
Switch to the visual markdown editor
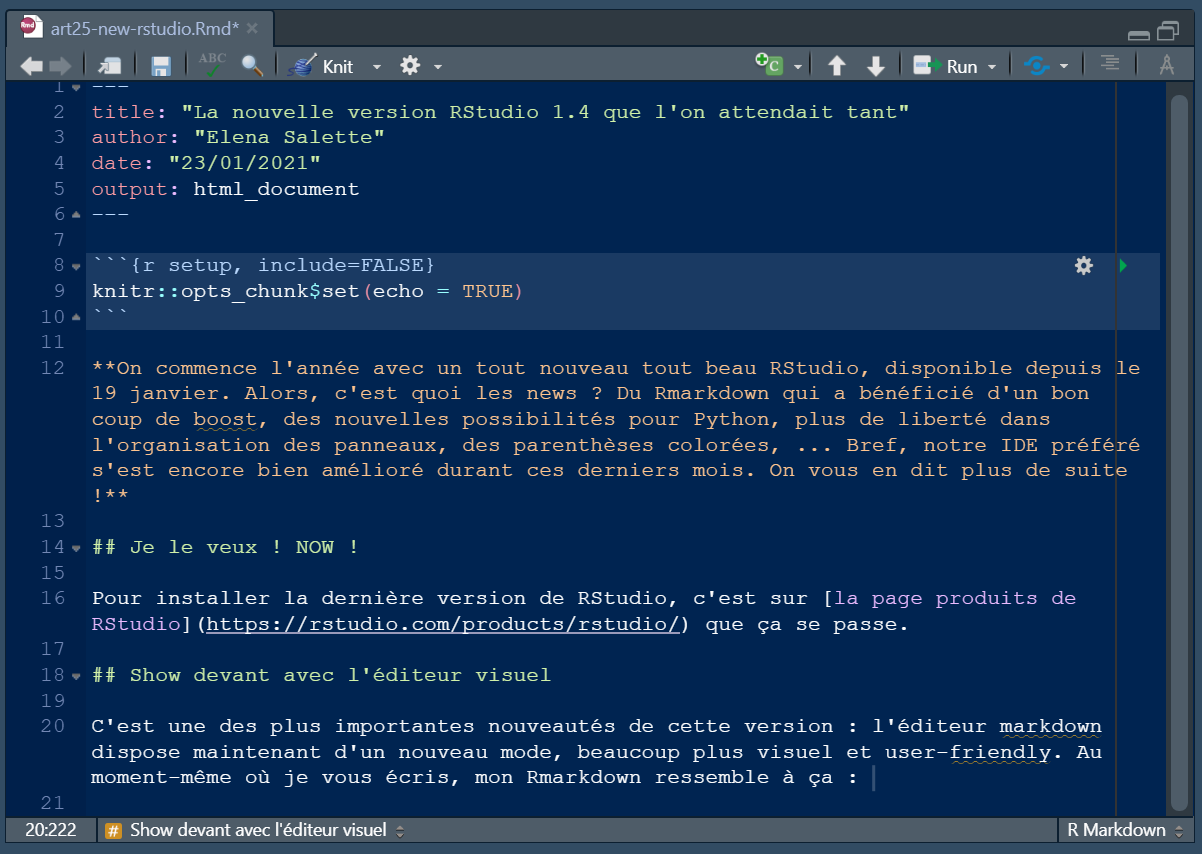coord(1166,66)
